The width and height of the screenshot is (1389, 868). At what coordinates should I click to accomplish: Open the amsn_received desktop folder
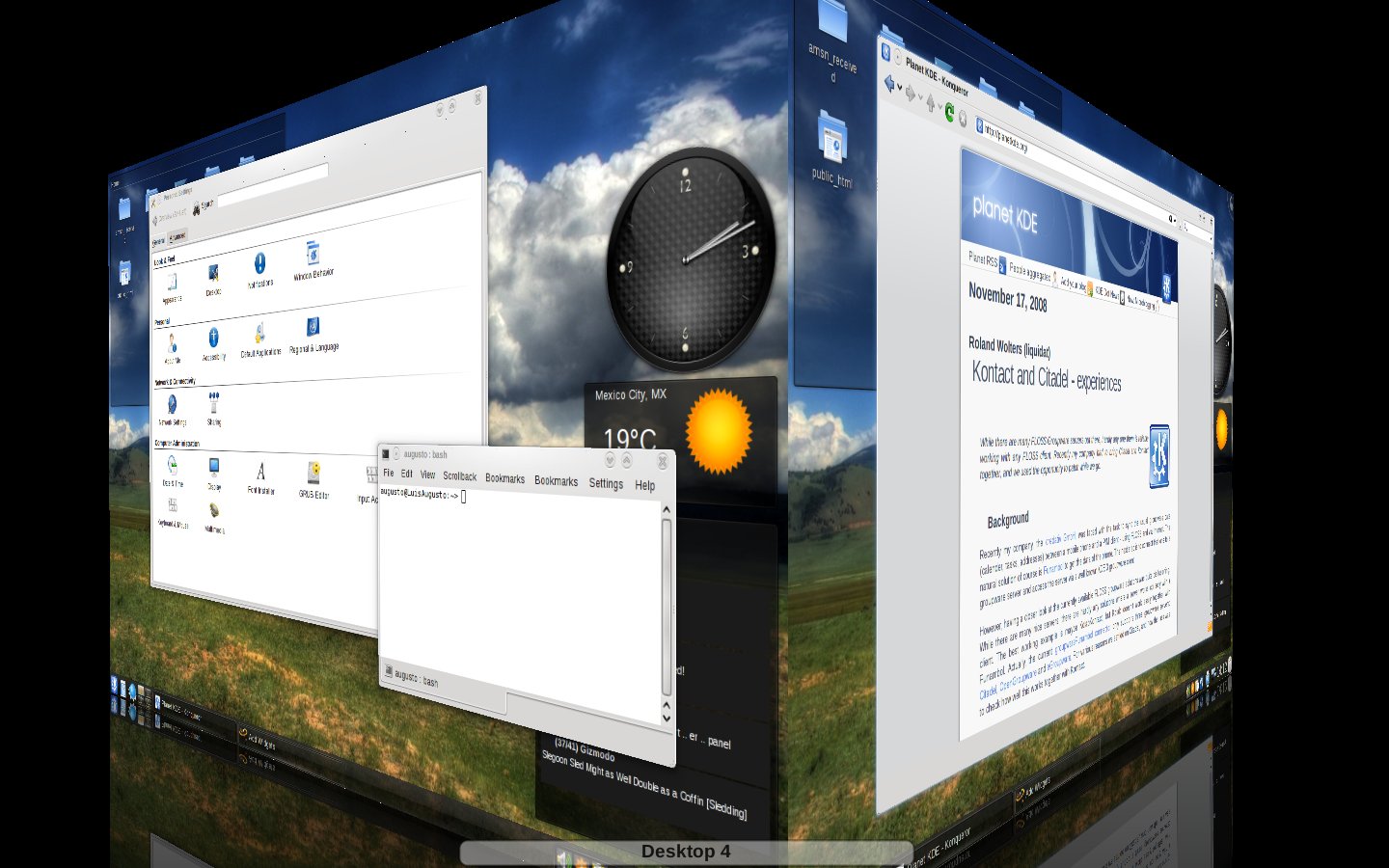[x=832, y=41]
